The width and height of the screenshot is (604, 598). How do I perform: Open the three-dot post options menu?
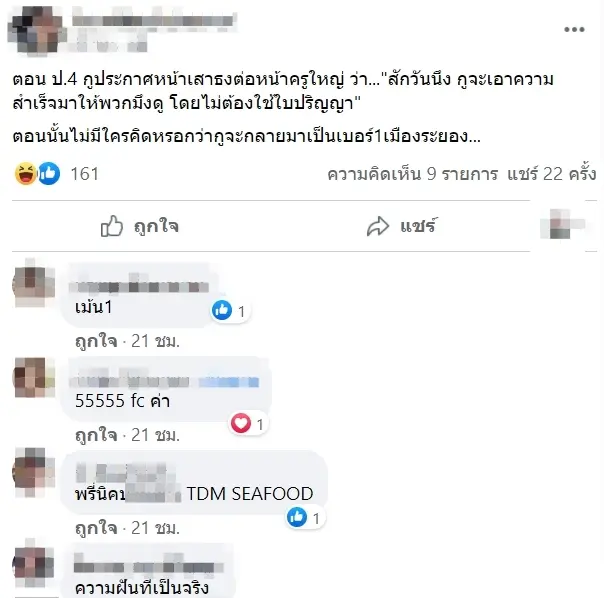tap(574, 29)
